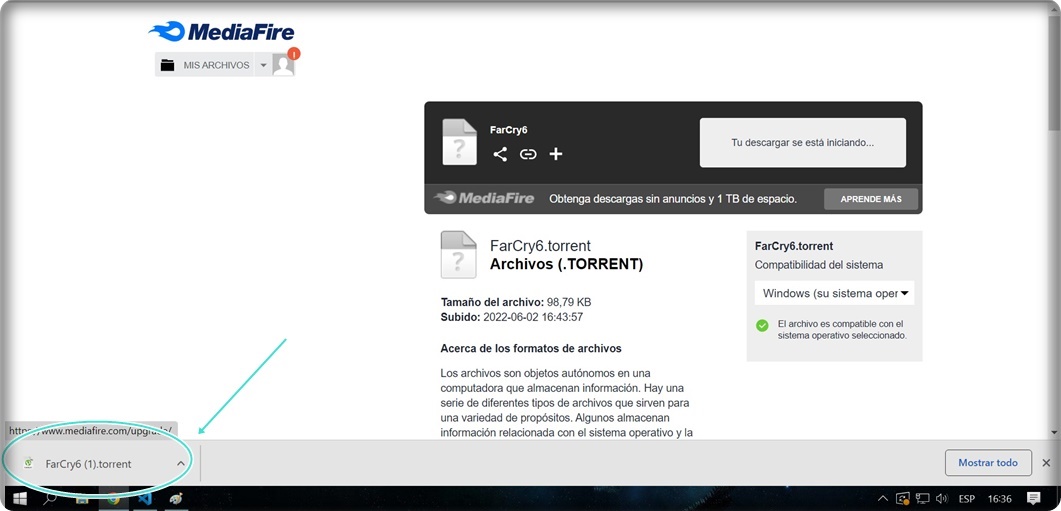Click the volume speaker tray icon
Image resolution: width=1061 pixels, height=511 pixels.
[x=941, y=499]
